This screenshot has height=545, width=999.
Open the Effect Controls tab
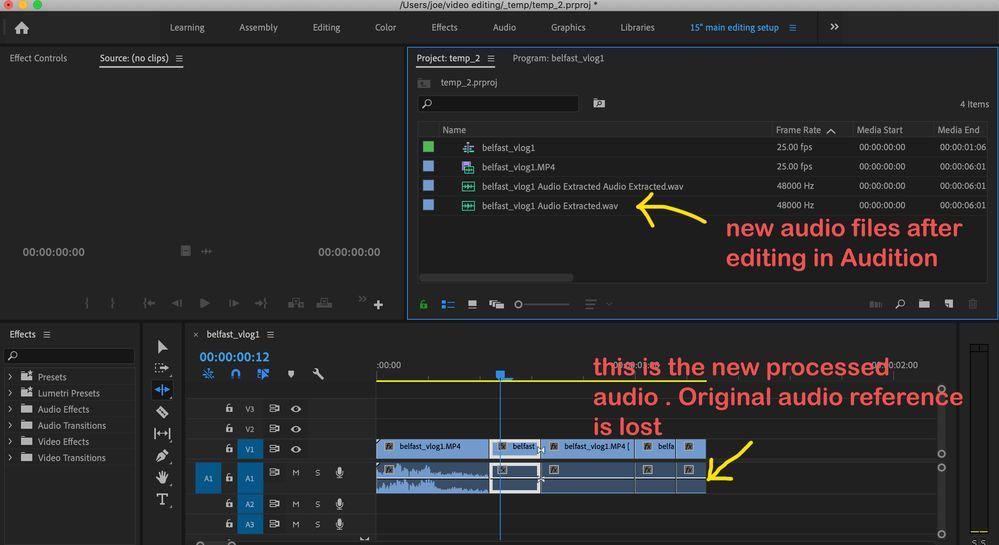tap(38, 58)
